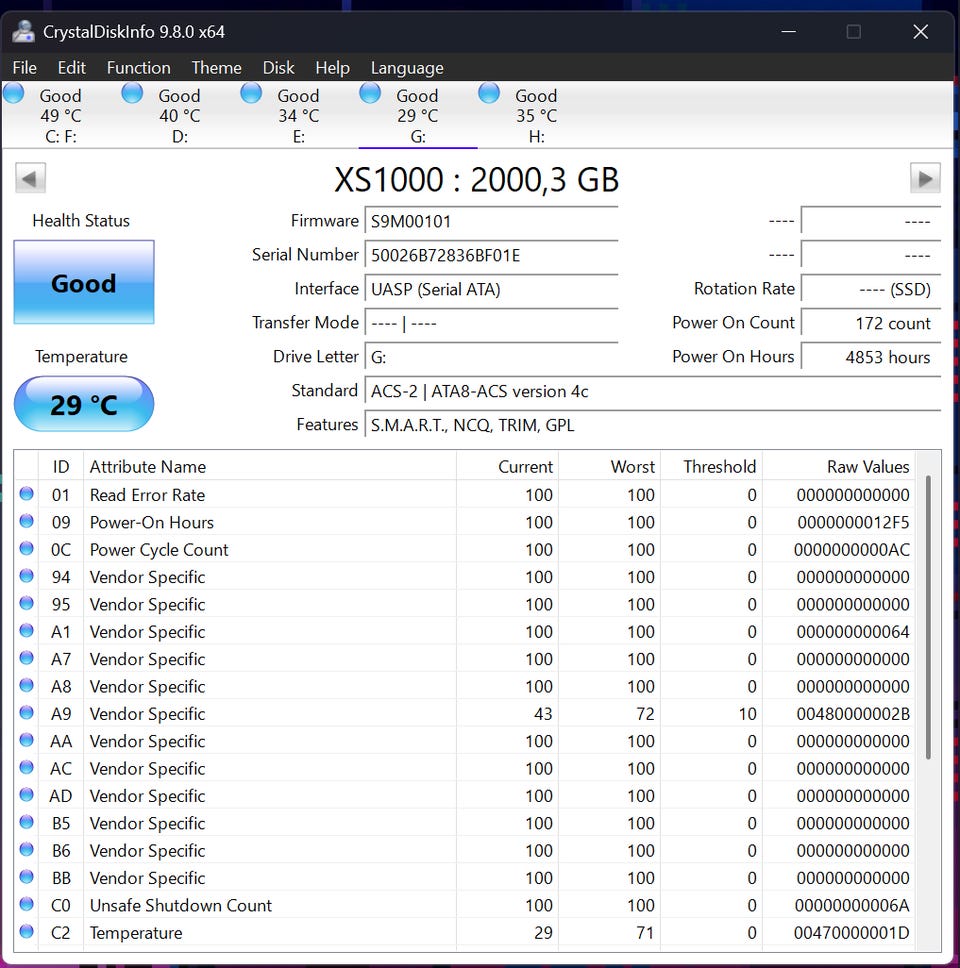Click the status orb of attribute AA row
Image resolution: width=960 pixels, height=968 pixels.
point(27,740)
